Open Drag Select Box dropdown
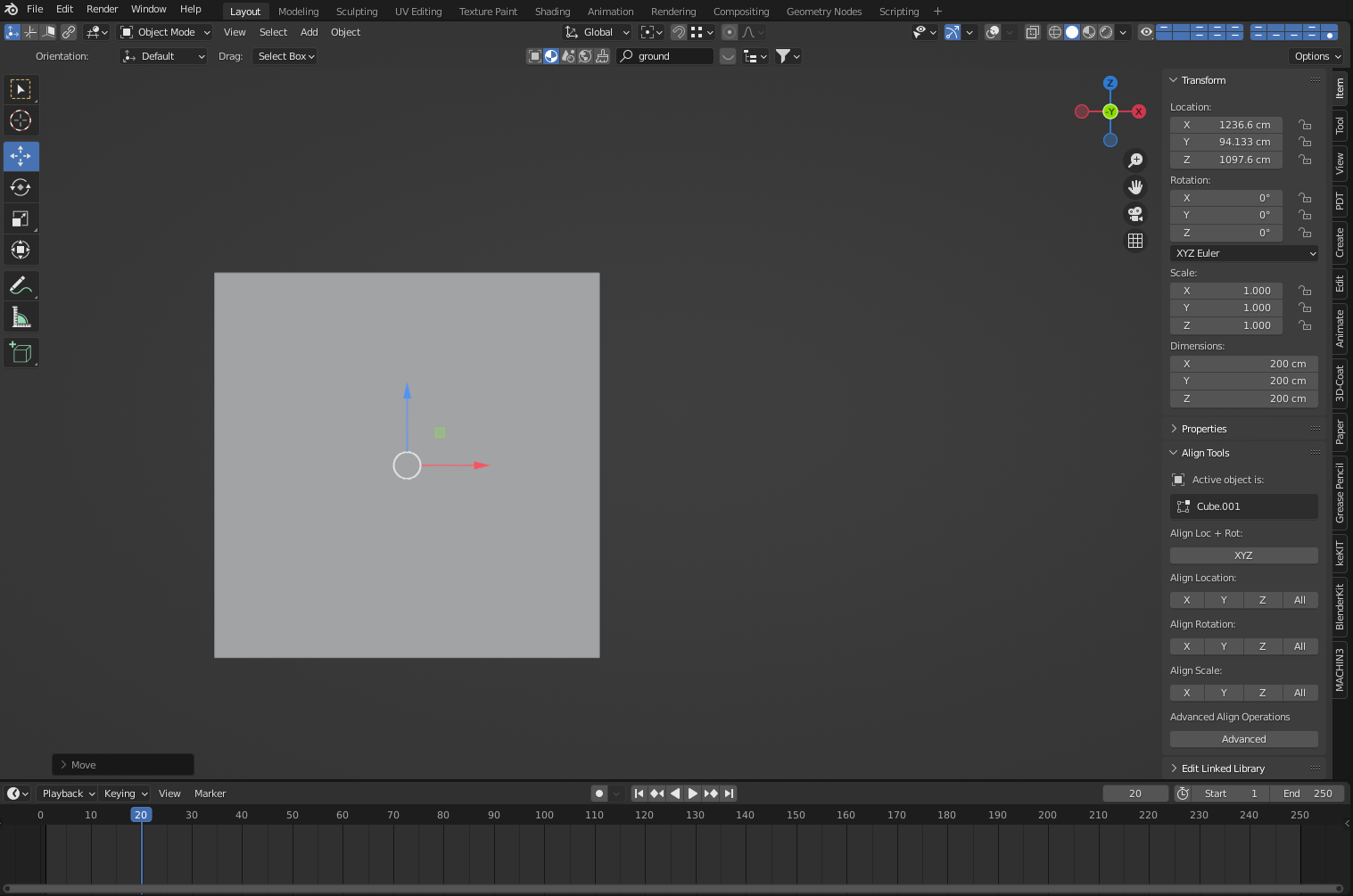The width and height of the screenshot is (1353, 896). tap(285, 56)
